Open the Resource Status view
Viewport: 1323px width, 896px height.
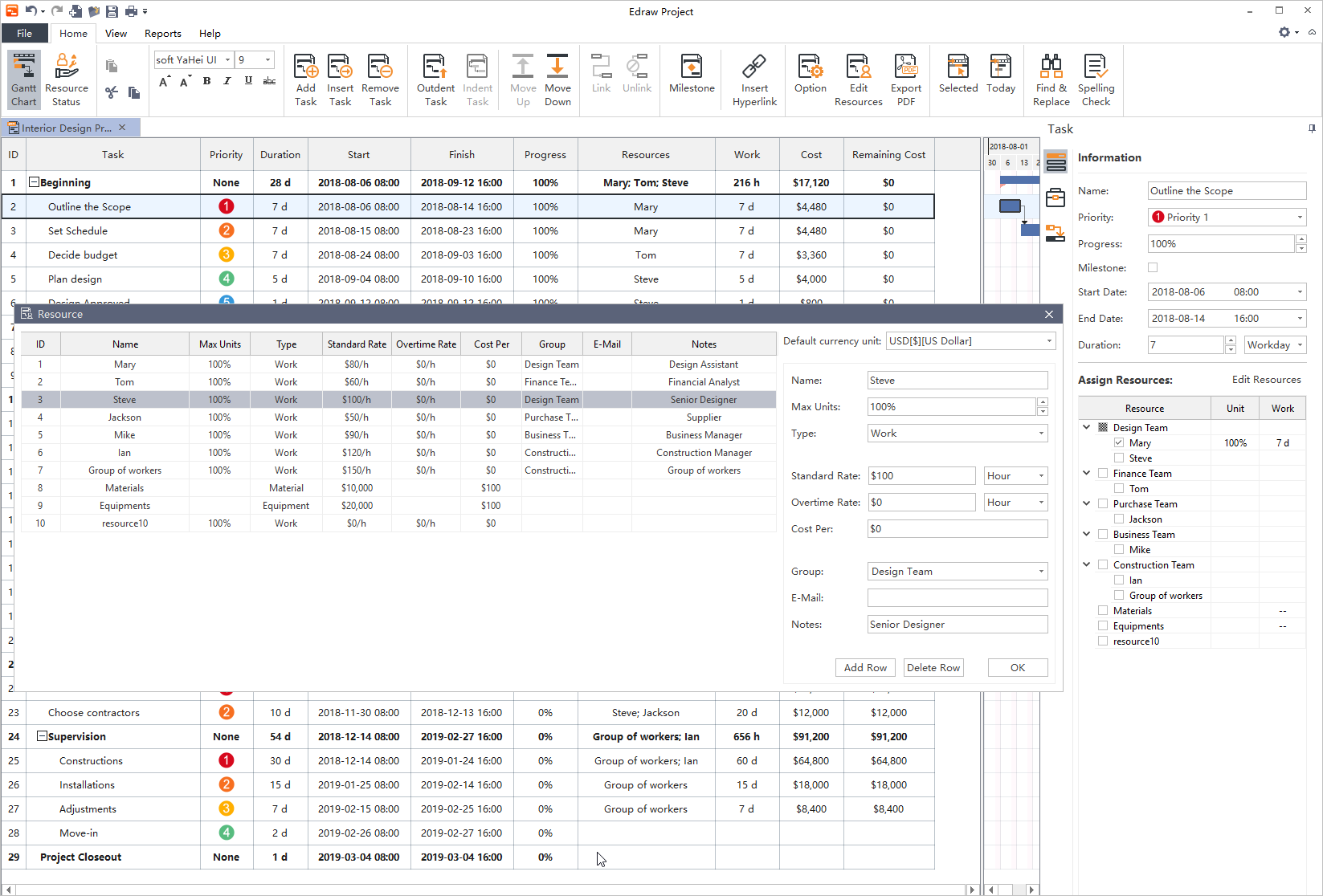click(x=67, y=79)
